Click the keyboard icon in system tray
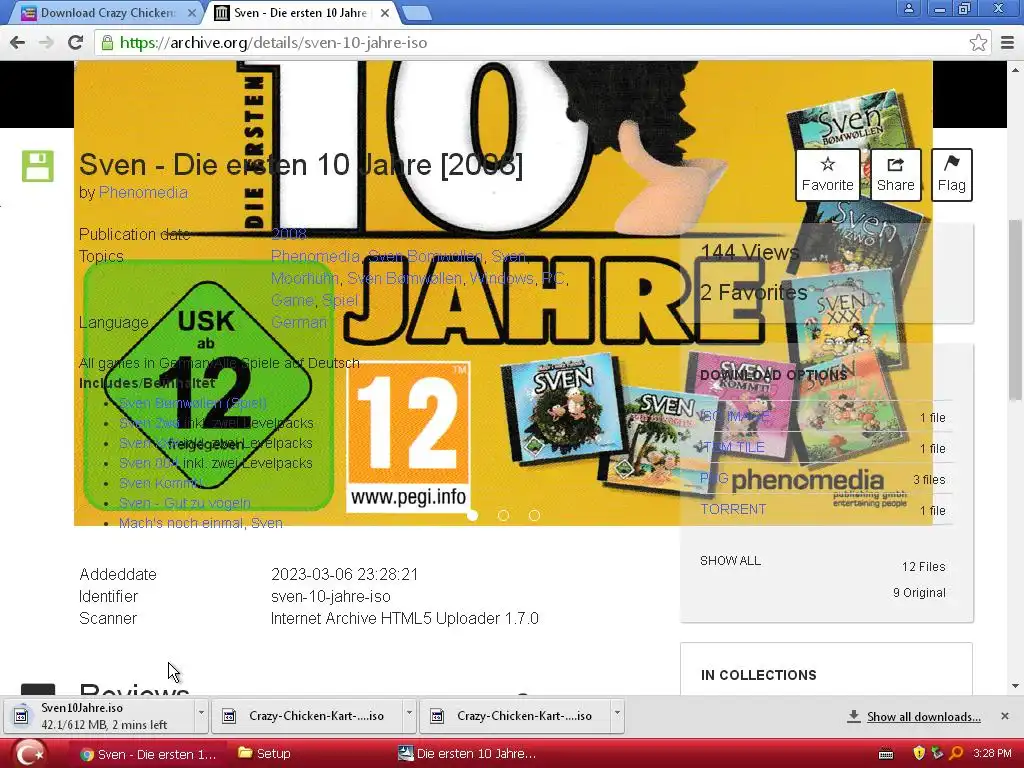 [x=886, y=754]
